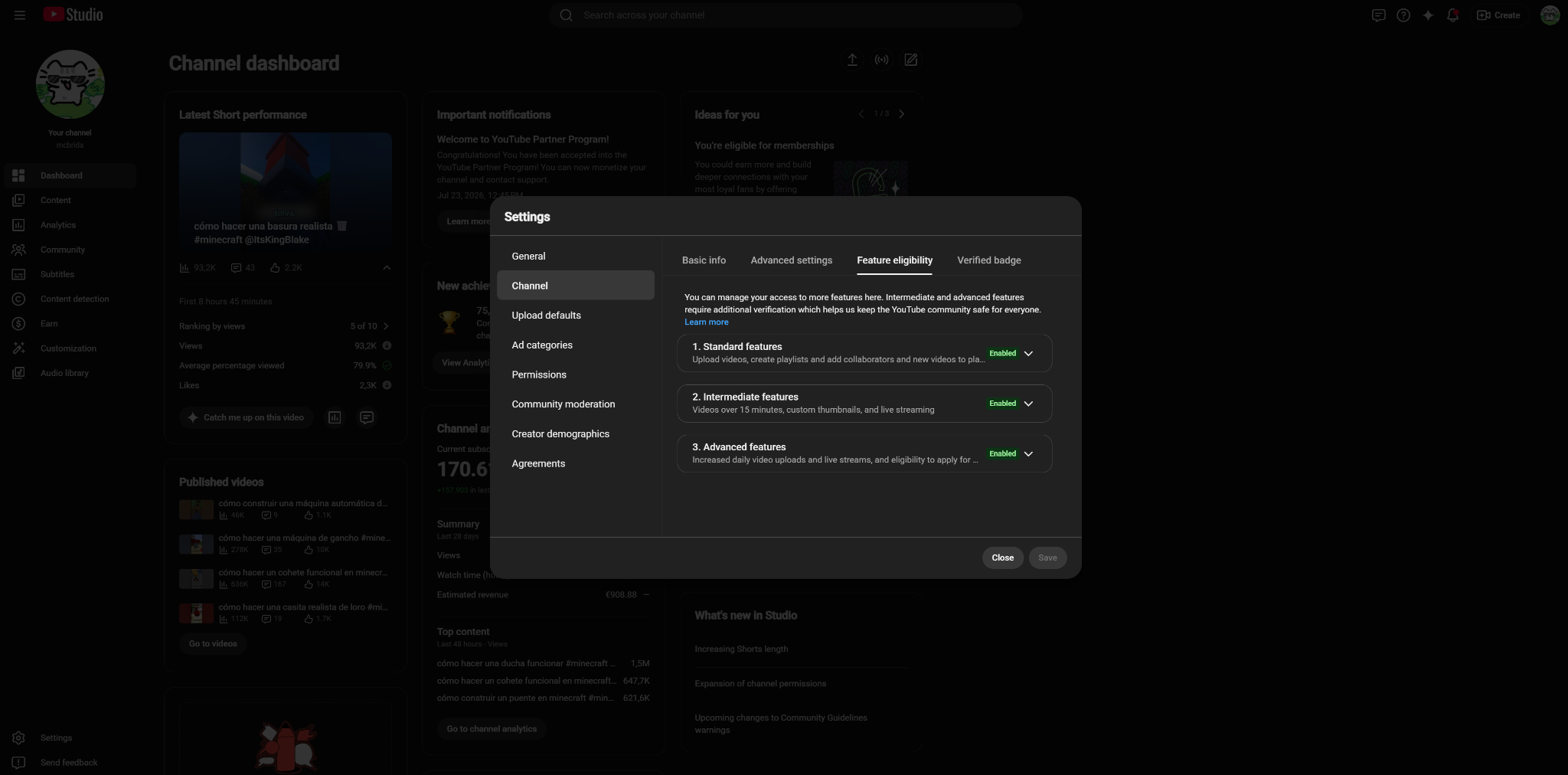The width and height of the screenshot is (1568, 775).
Task: Open published video about casita realista de loro
Action: pos(285,613)
